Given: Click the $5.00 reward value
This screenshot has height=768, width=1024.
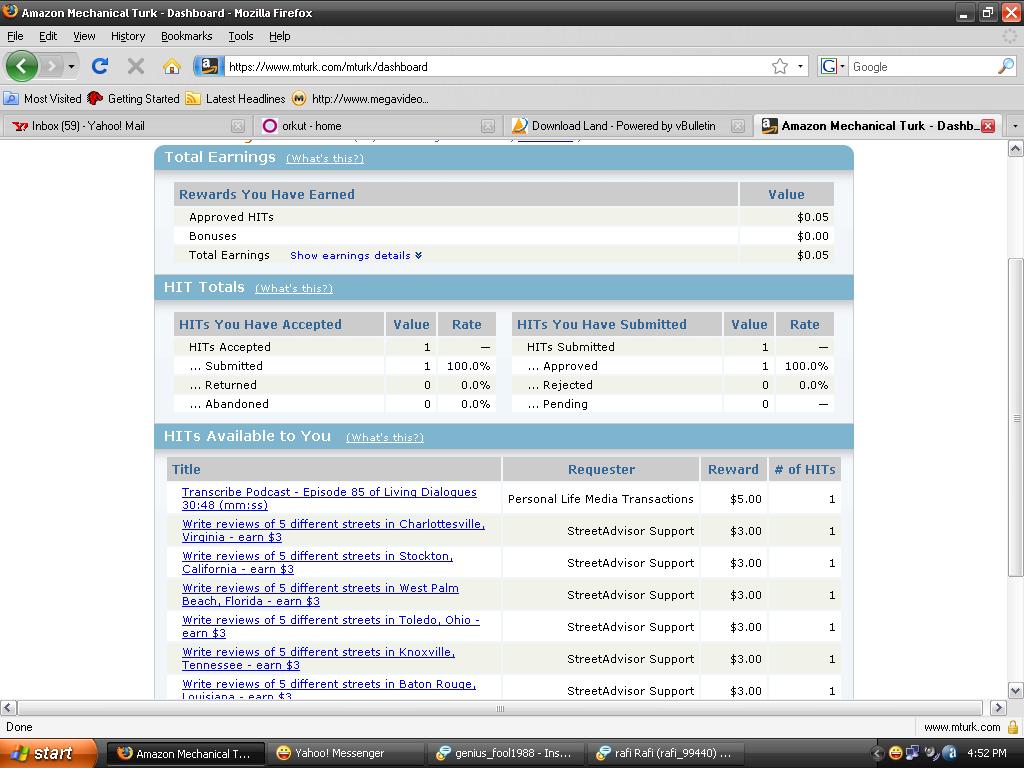Looking at the screenshot, I should tap(746, 499).
